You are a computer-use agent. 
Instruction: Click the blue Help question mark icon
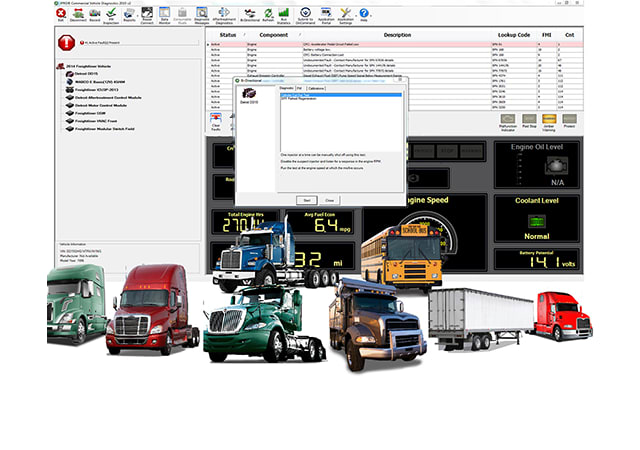pos(364,15)
